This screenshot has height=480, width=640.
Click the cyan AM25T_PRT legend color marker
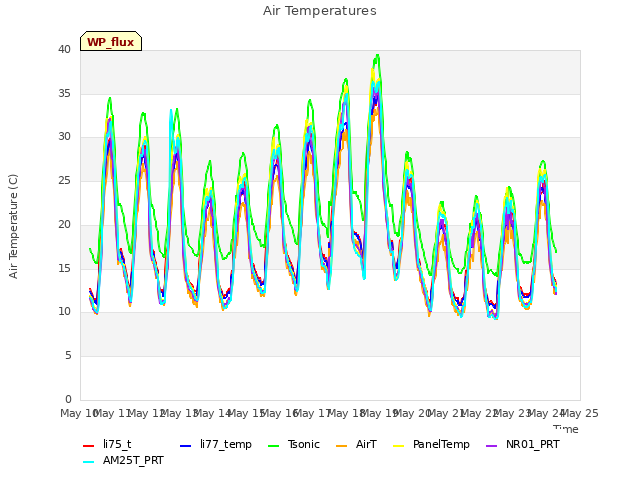pyautogui.click(x=89, y=462)
